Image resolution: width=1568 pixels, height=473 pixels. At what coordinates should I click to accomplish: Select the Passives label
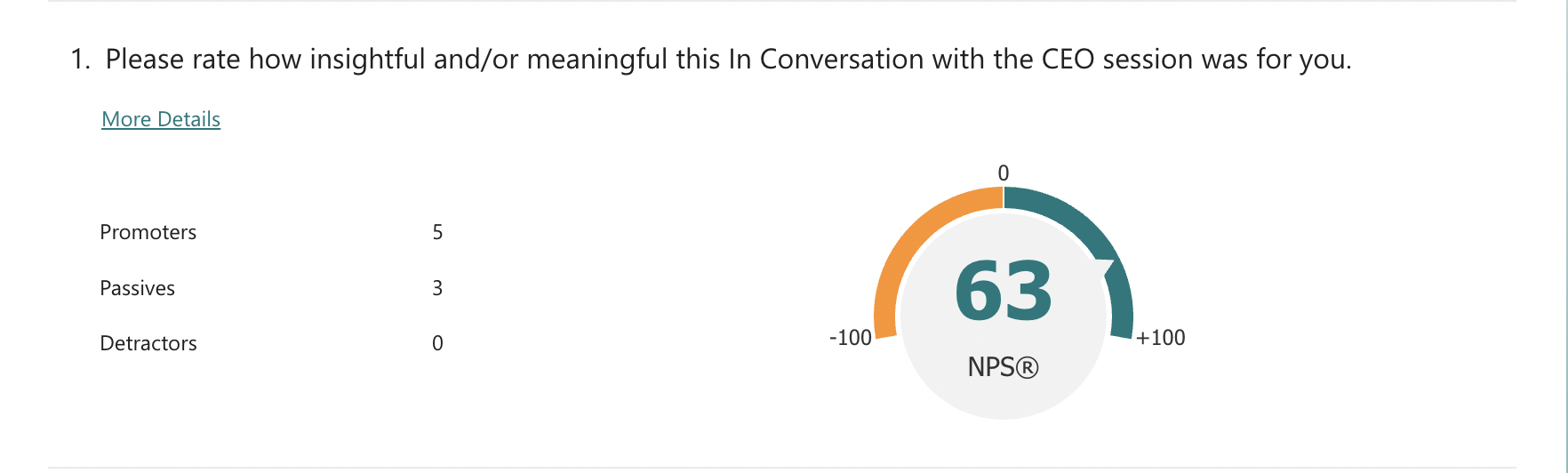[138, 288]
